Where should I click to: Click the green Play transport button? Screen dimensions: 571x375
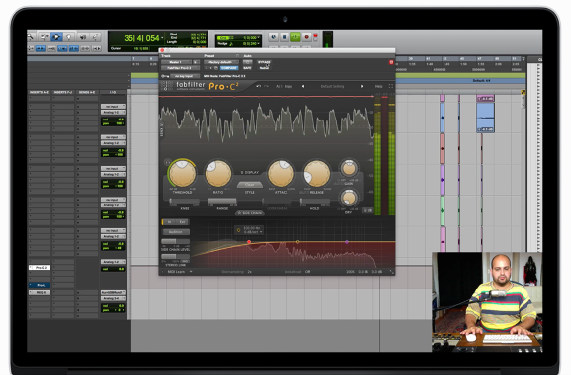click(x=295, y=37)
